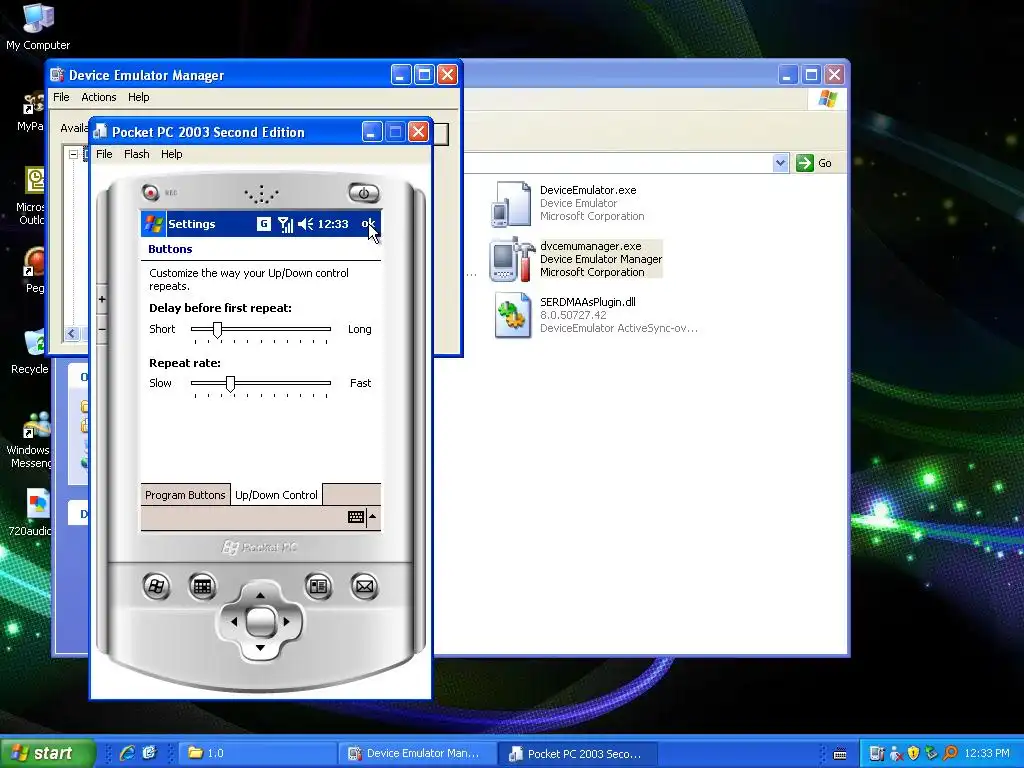Click the D-pad right arrow

[286, 622]
